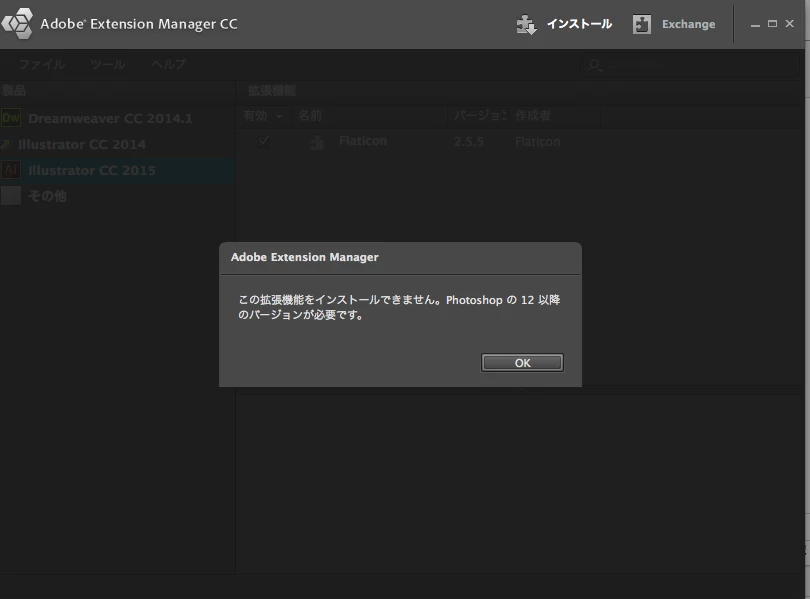
Task: Click the Flaticon extension puzzle icon
Action: [317, 142]
